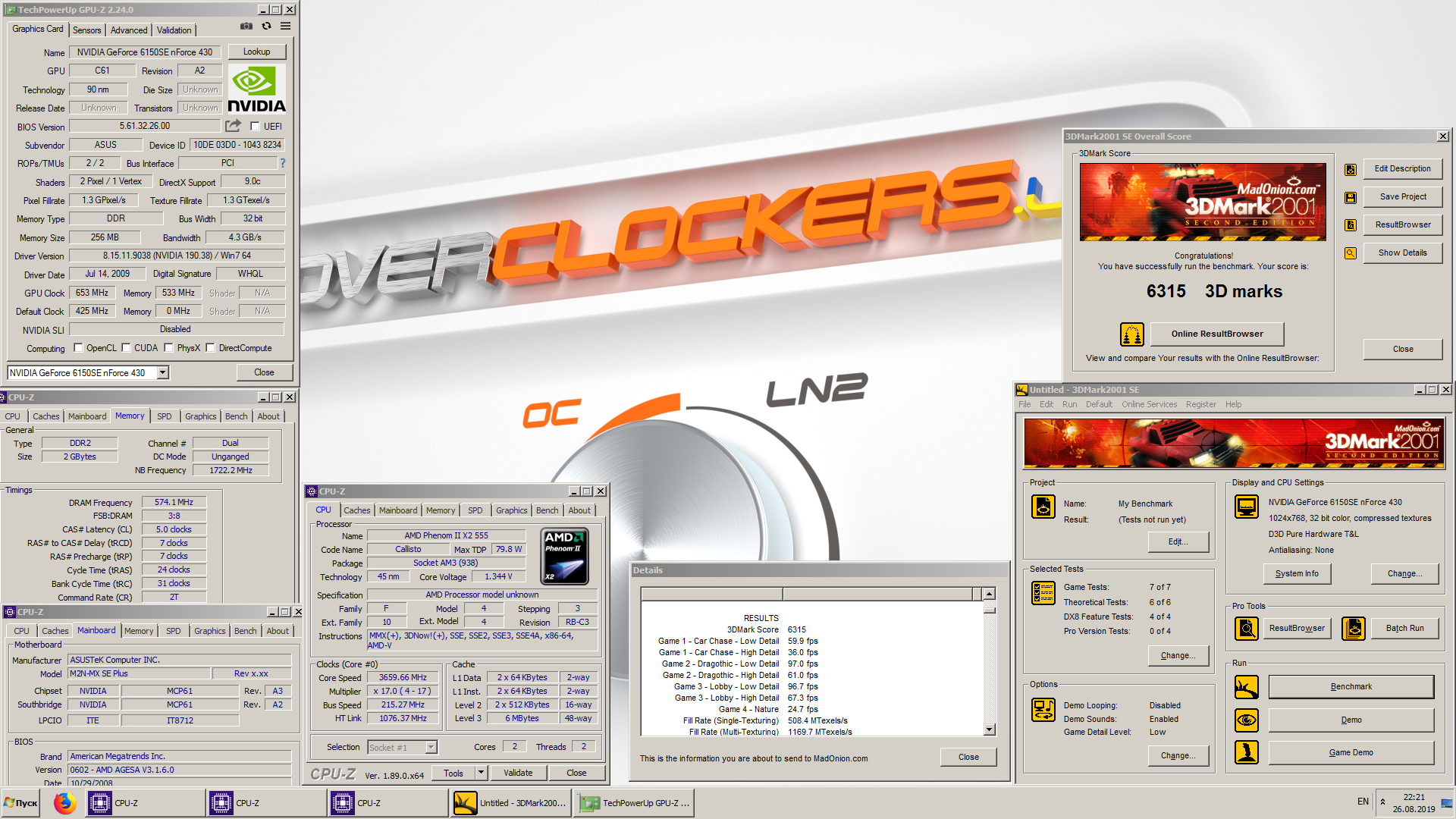The height and width of the screenshot is (819, 1456).
Task: Click the Project section icon in 3DMark
Action: [1043, 506]
